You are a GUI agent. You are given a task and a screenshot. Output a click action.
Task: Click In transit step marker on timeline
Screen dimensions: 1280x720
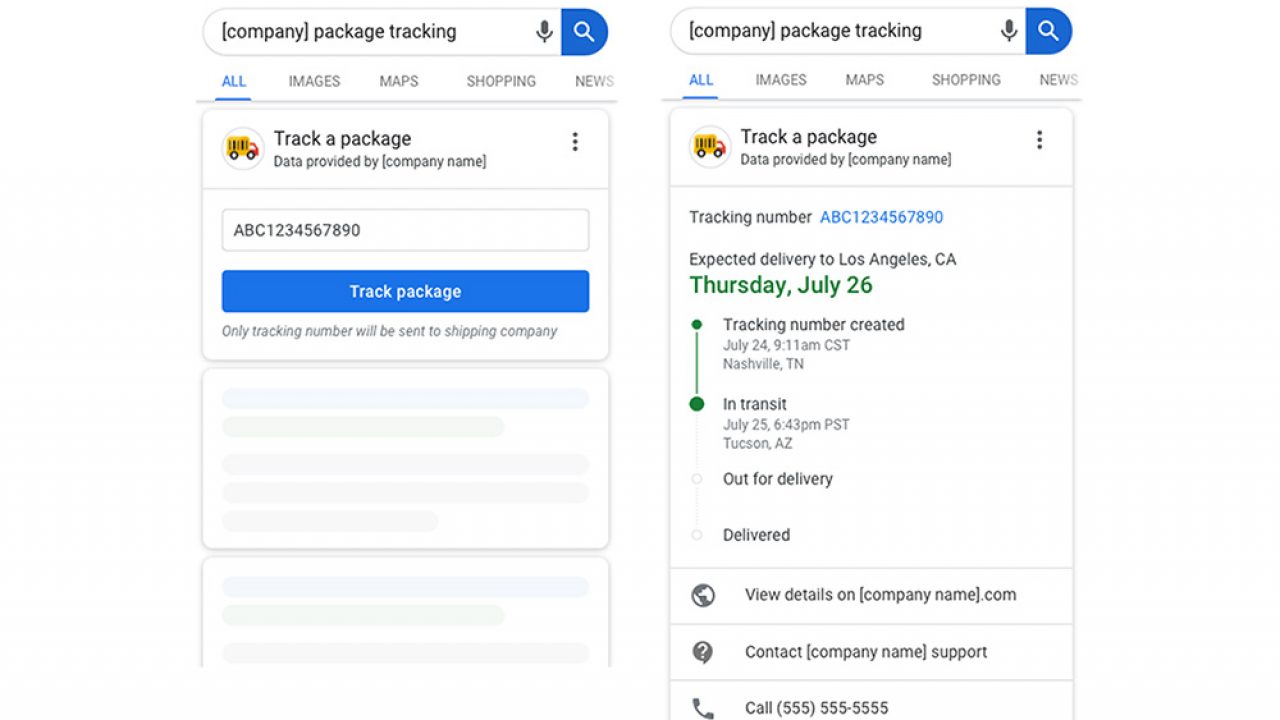(x=697, y=404)
